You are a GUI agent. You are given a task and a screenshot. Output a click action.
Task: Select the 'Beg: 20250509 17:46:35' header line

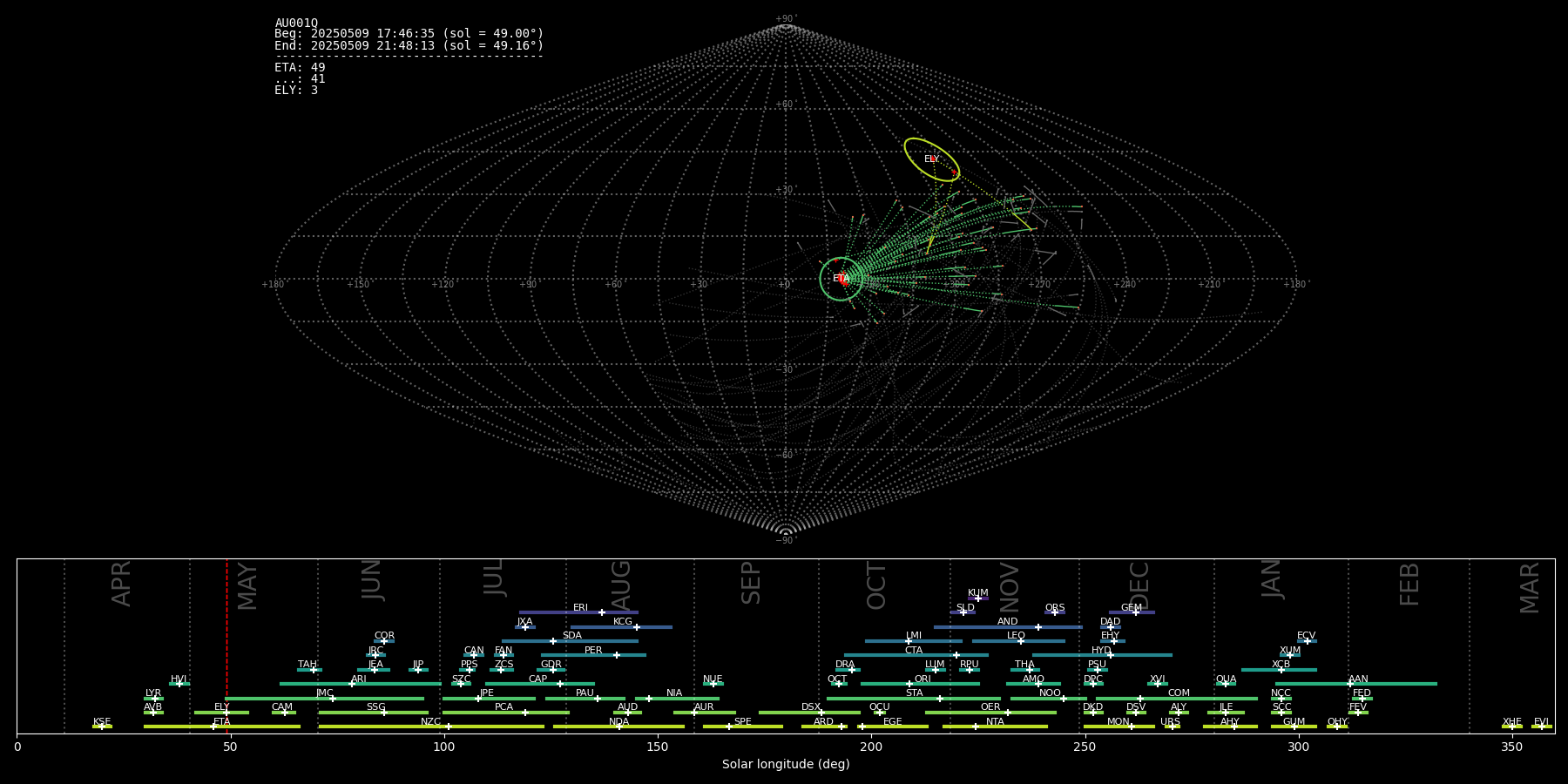[409, 34]
